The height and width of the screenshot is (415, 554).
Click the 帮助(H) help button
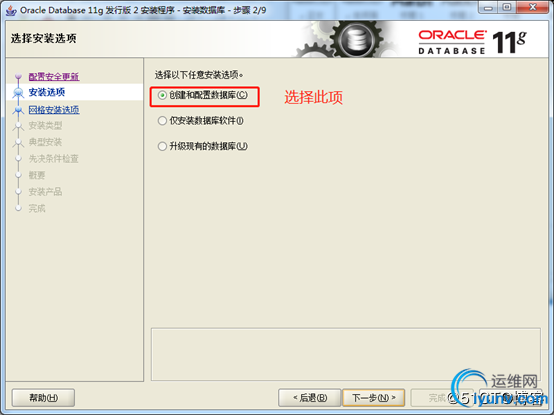point(43,398)
